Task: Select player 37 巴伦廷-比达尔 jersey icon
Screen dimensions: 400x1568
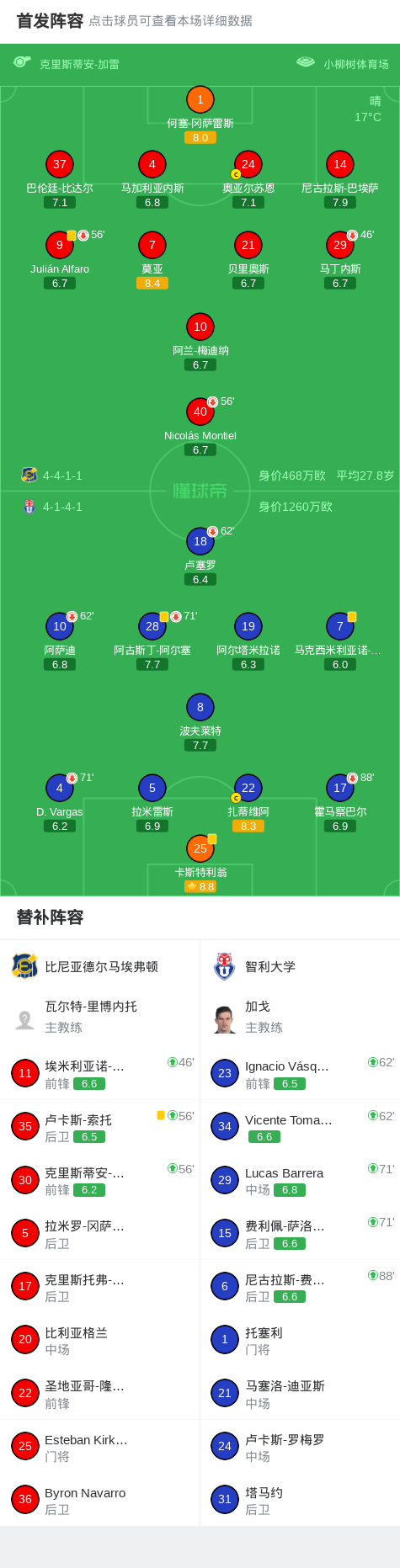Action: click(59, 164)
